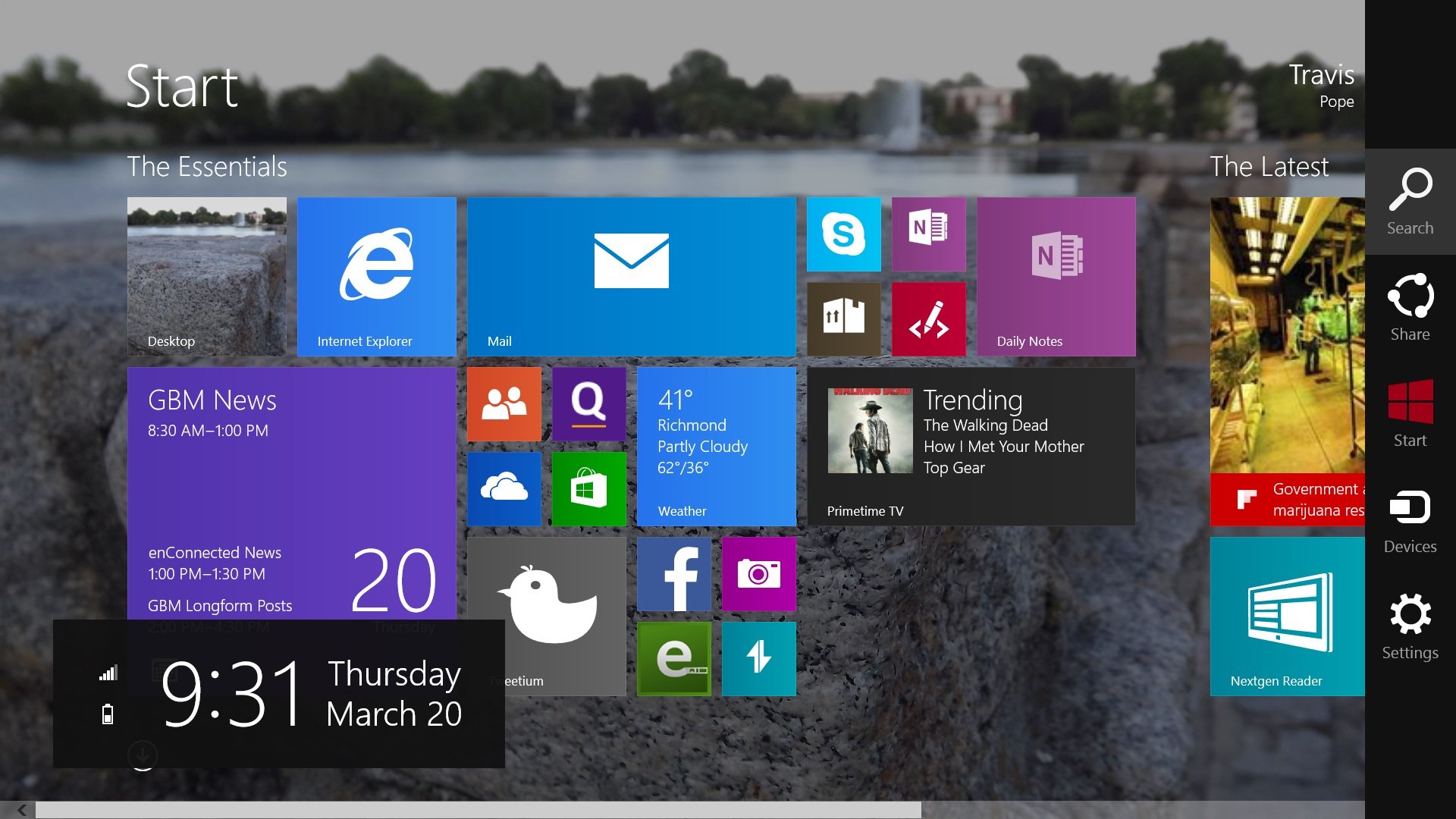Open the Desktop tile

click(207, 277)
